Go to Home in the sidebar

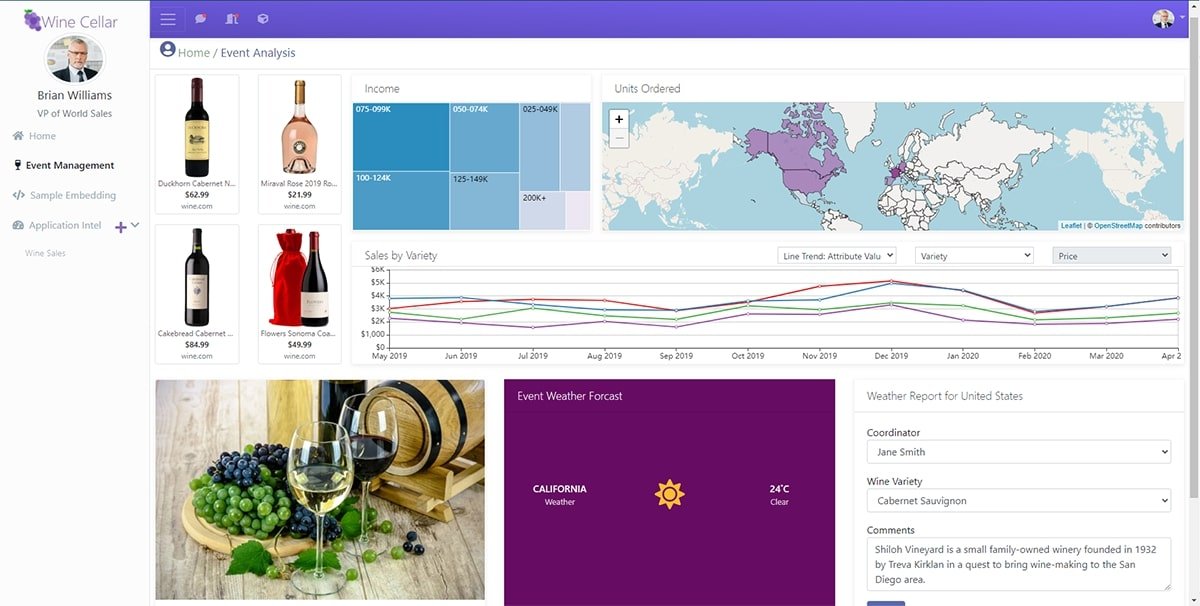[x=42, y=136]
